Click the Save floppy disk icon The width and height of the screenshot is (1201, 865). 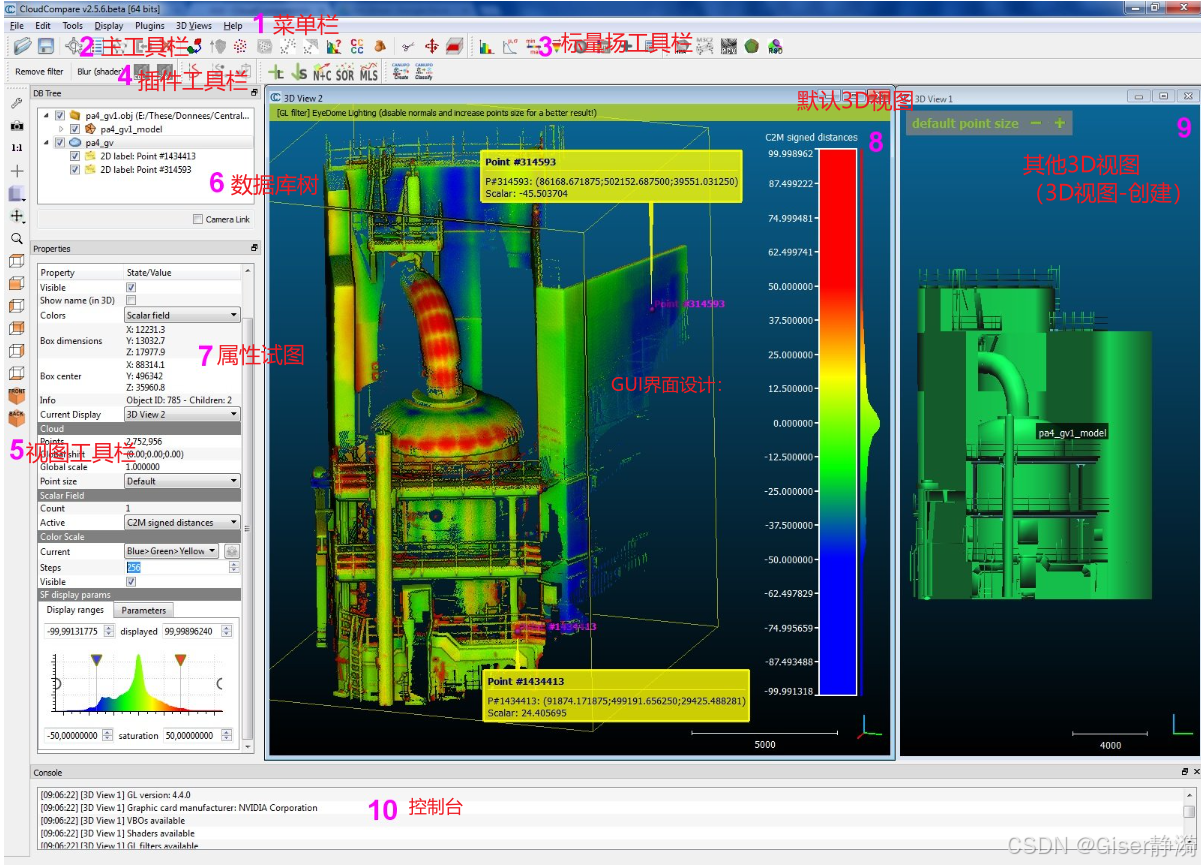pos(46,46)
